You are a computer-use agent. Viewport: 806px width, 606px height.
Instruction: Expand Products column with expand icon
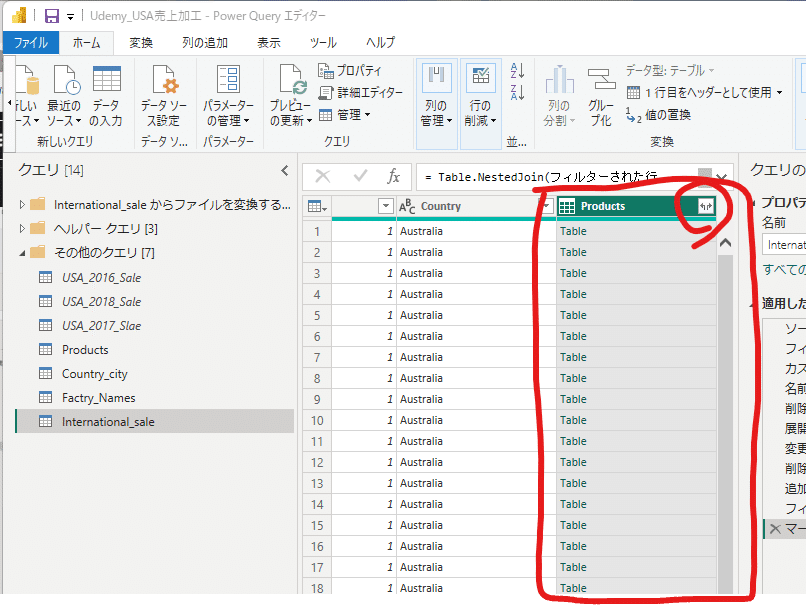[x=706, y=207]
